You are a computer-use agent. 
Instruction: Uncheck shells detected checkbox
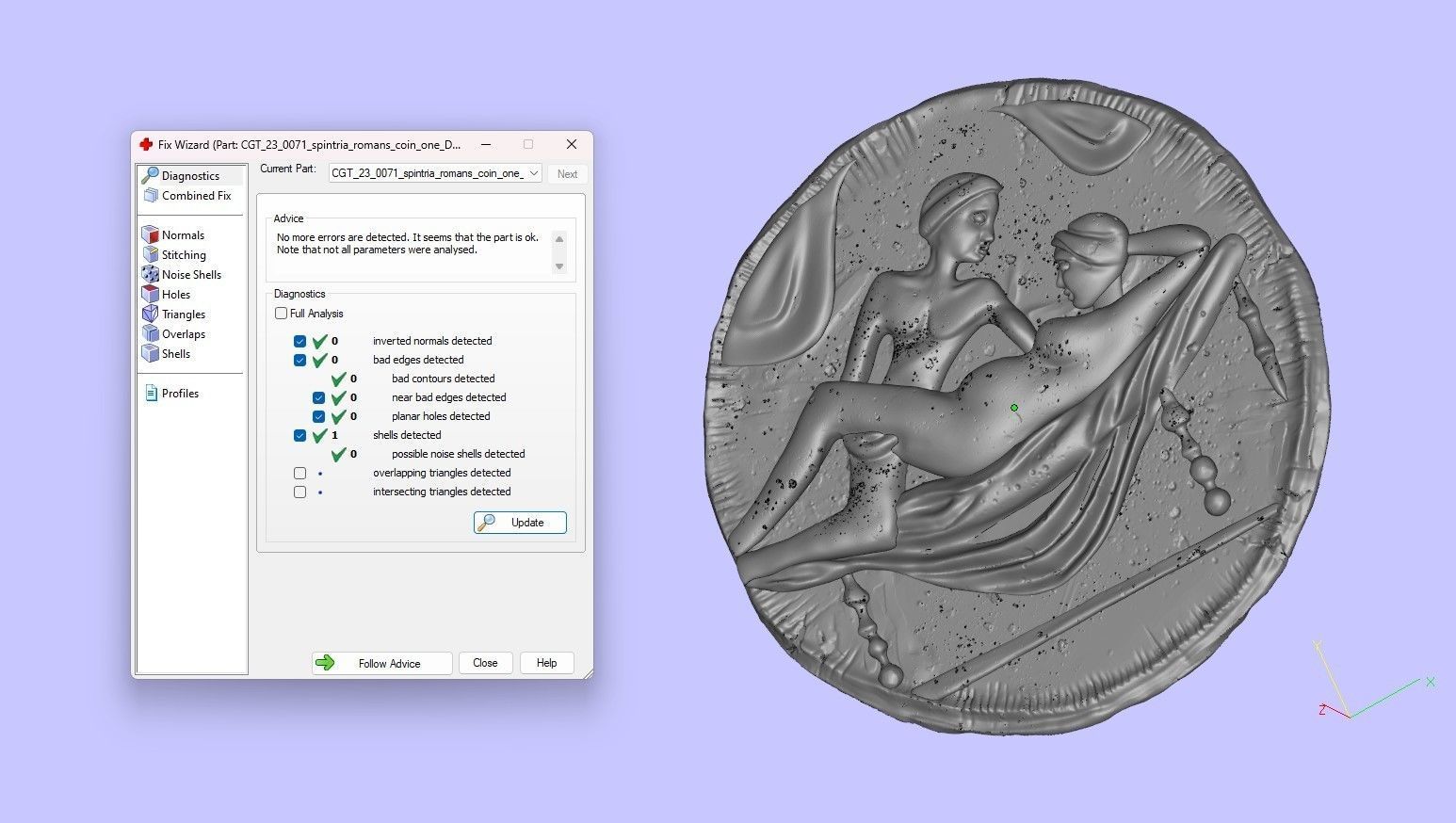coord(299,435)
